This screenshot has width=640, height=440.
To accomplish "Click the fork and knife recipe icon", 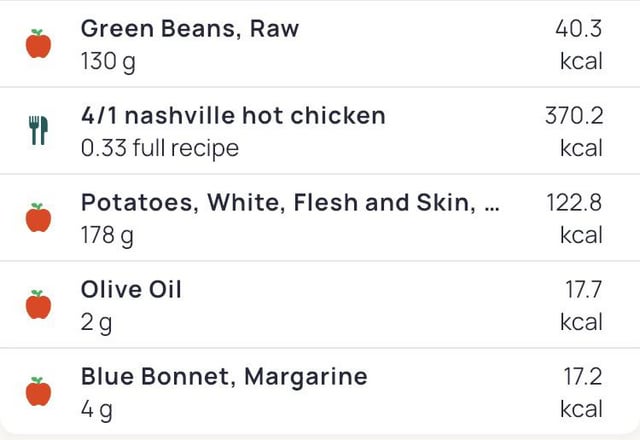I will tap(38, 131).
